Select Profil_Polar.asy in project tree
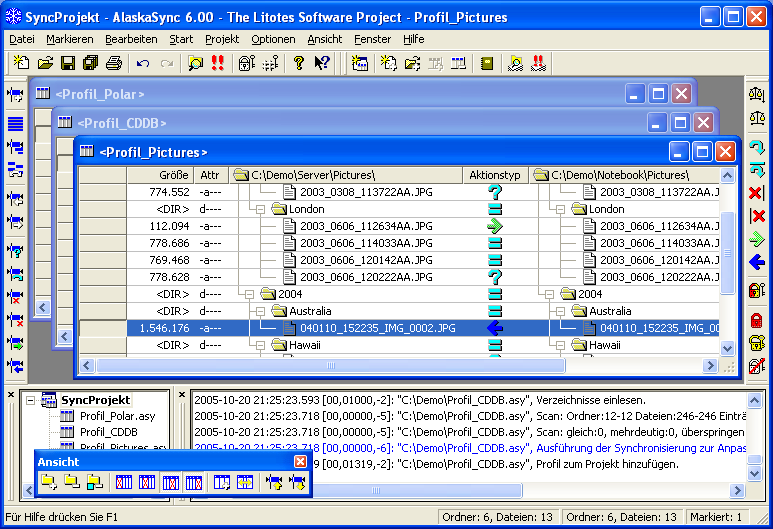Screen dimensions: 773x529 (x=117, y=416)
